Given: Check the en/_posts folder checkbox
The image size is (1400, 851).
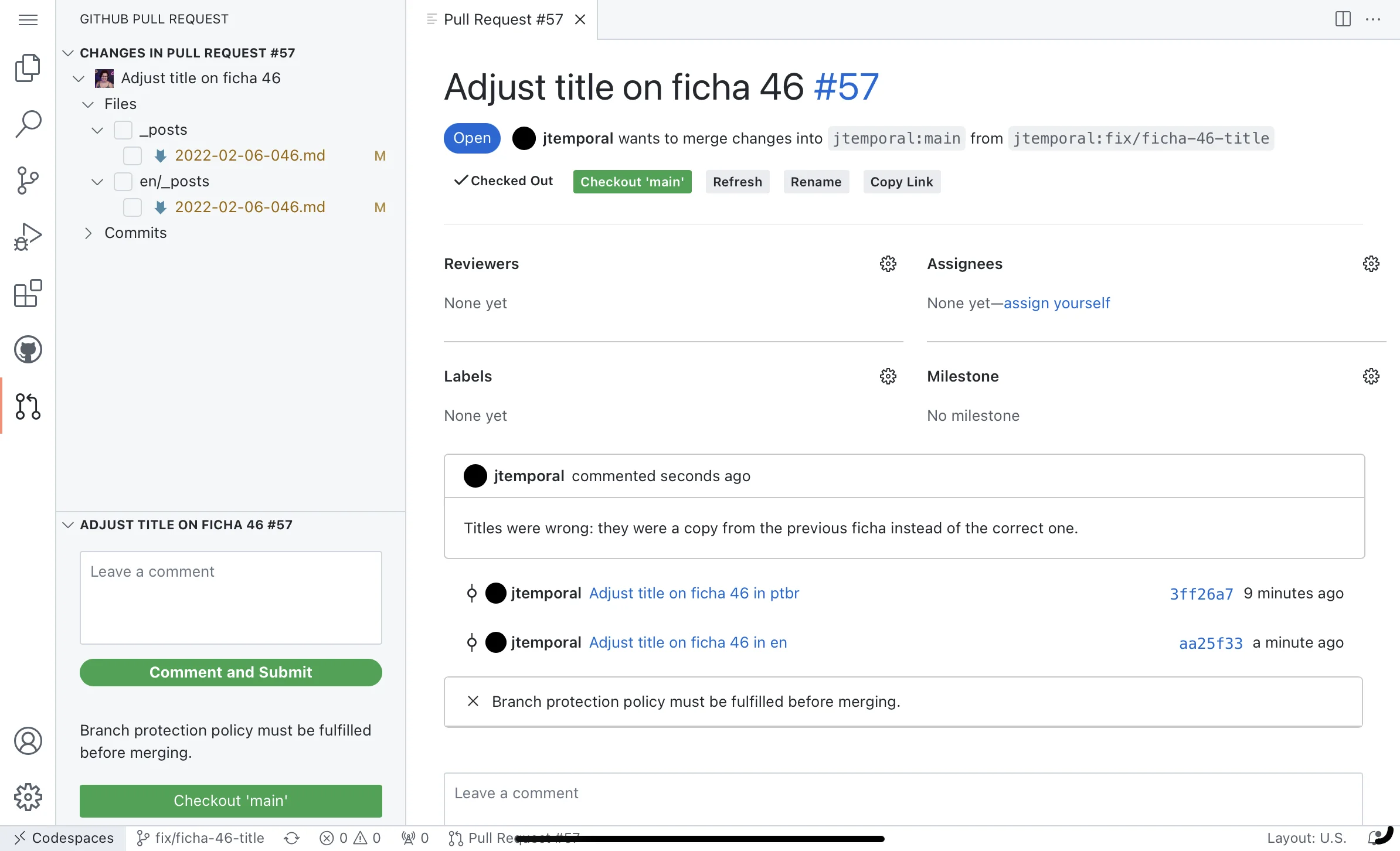Looking at the screenshot, I should point(123,182).
